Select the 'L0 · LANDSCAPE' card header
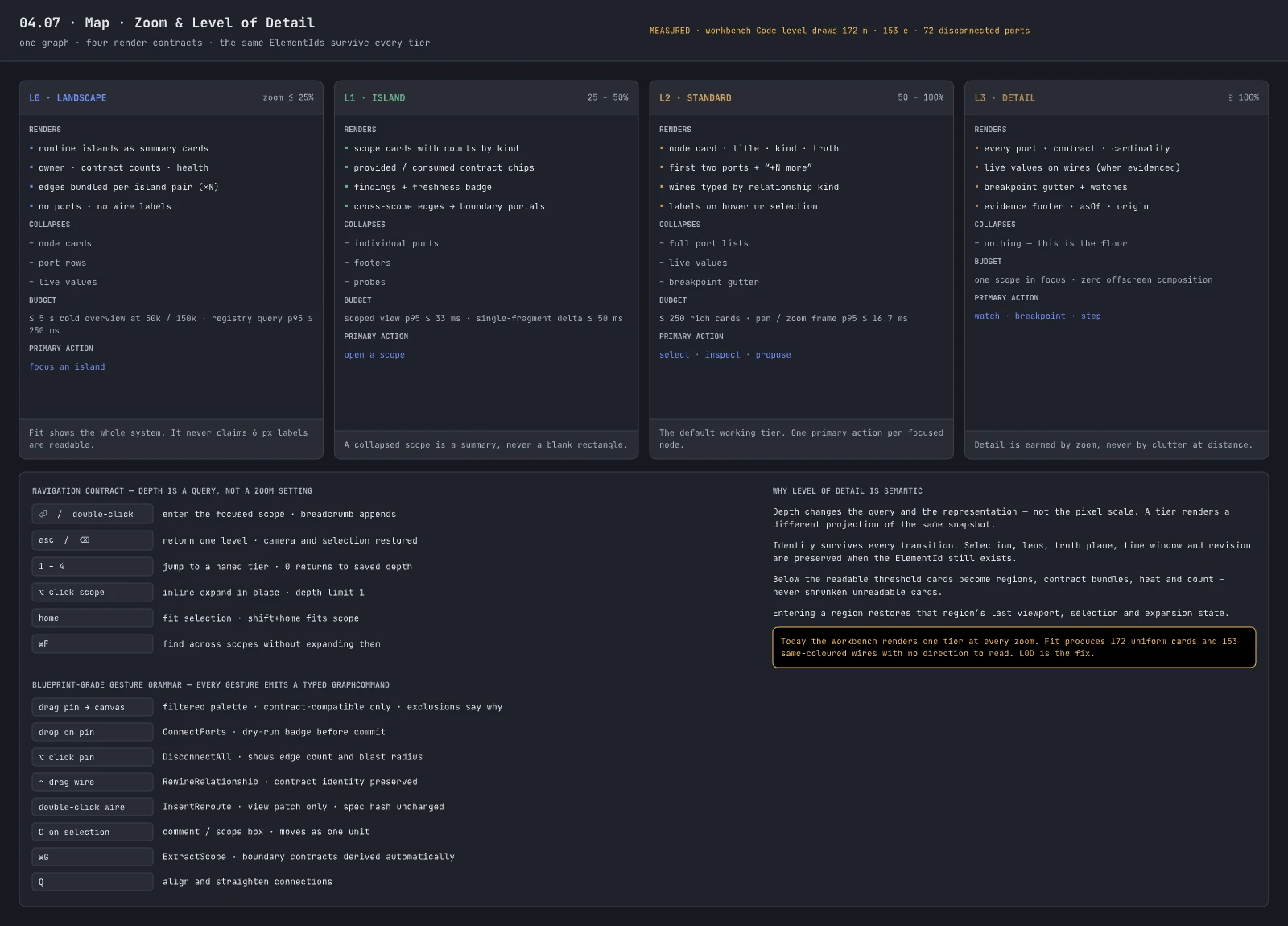This screenshot has height=926, width=1288. pyautogui.click(x=171, y=97)
